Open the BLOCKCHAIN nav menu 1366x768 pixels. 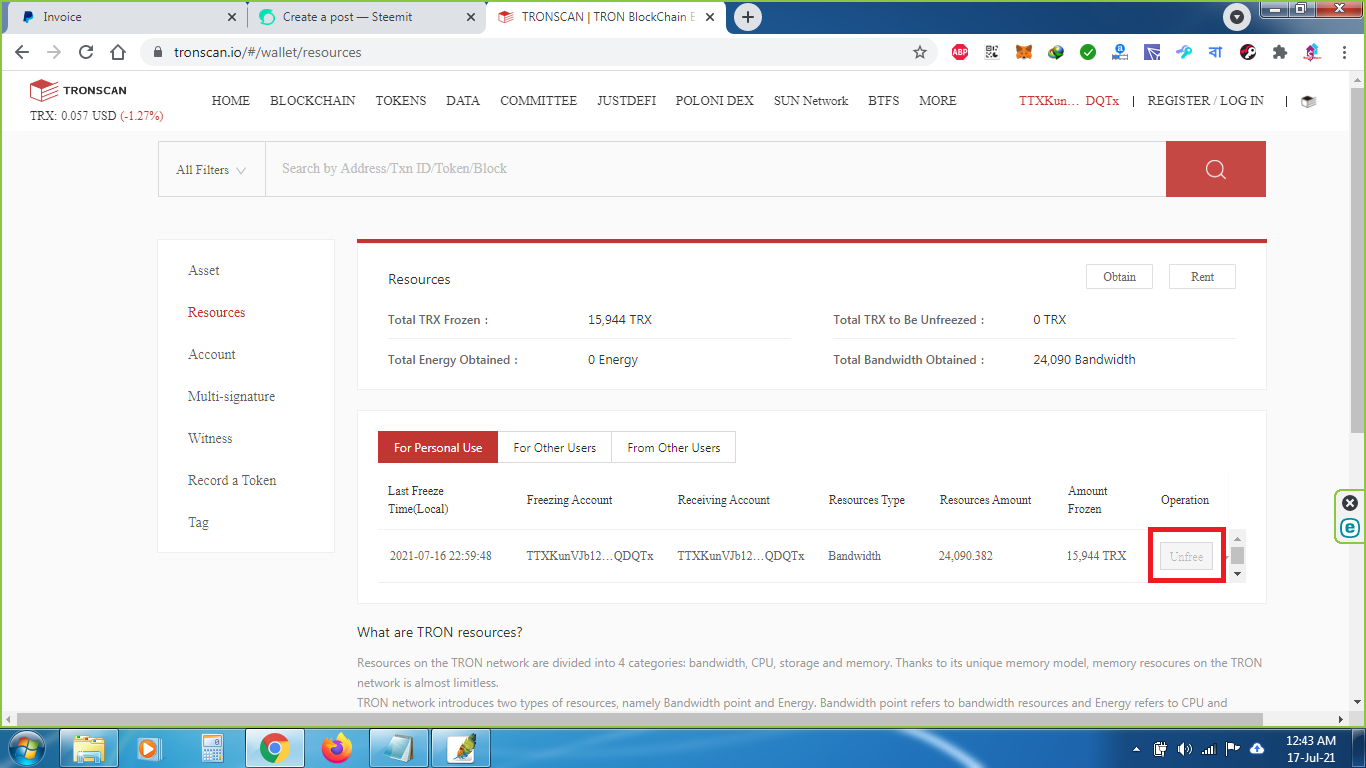[312, 101]
